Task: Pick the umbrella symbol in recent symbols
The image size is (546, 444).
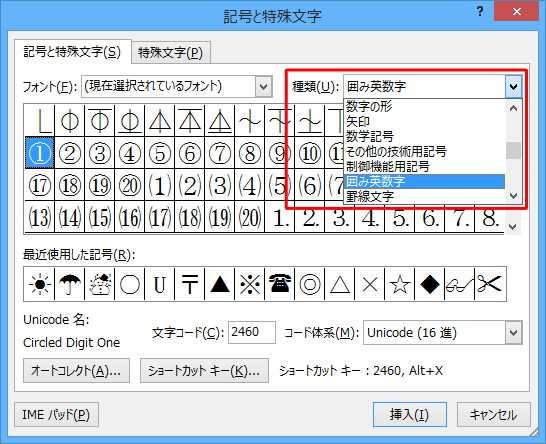Action: point(70,284)
